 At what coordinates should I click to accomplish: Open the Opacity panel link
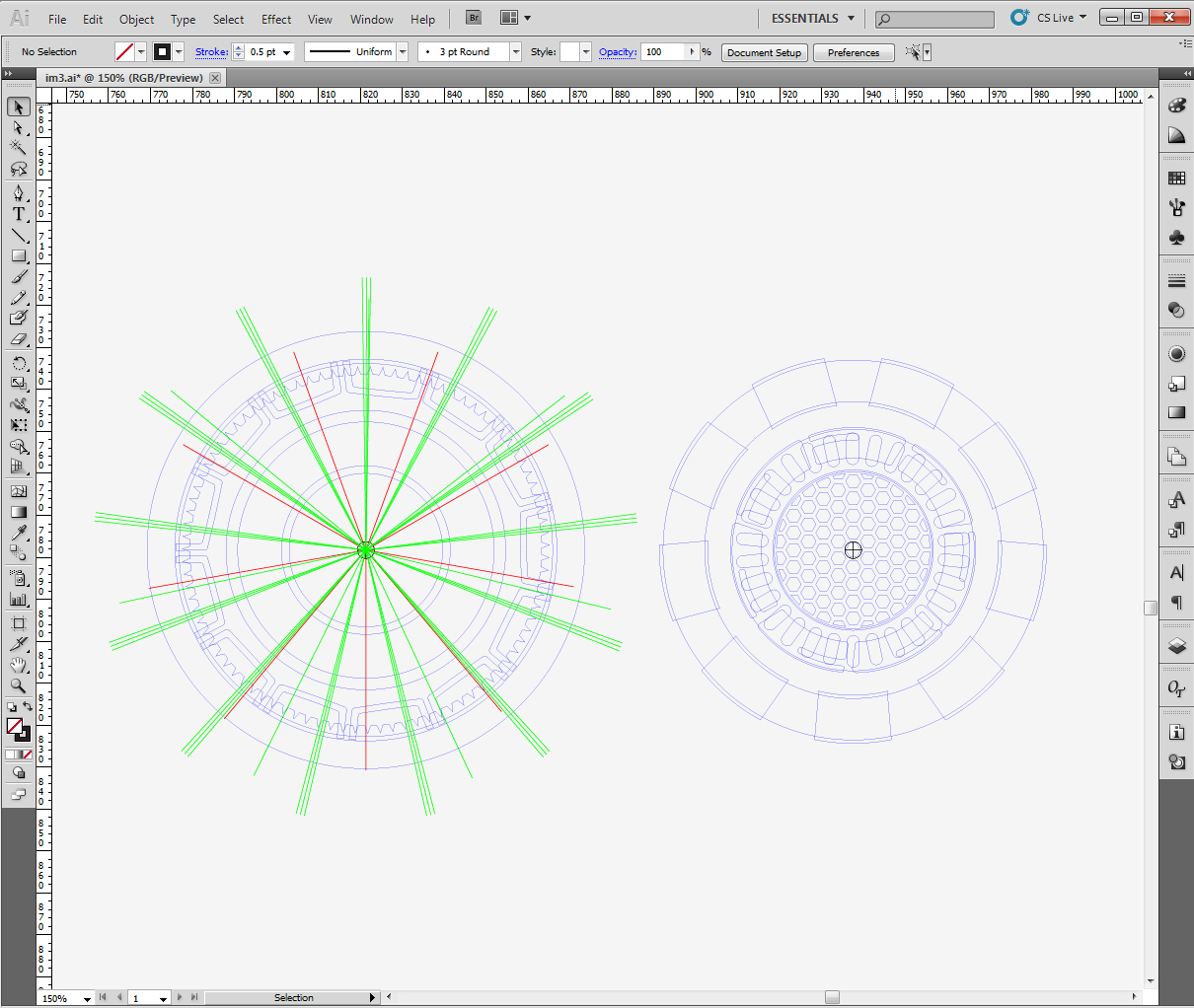click(x=617, y=52)
